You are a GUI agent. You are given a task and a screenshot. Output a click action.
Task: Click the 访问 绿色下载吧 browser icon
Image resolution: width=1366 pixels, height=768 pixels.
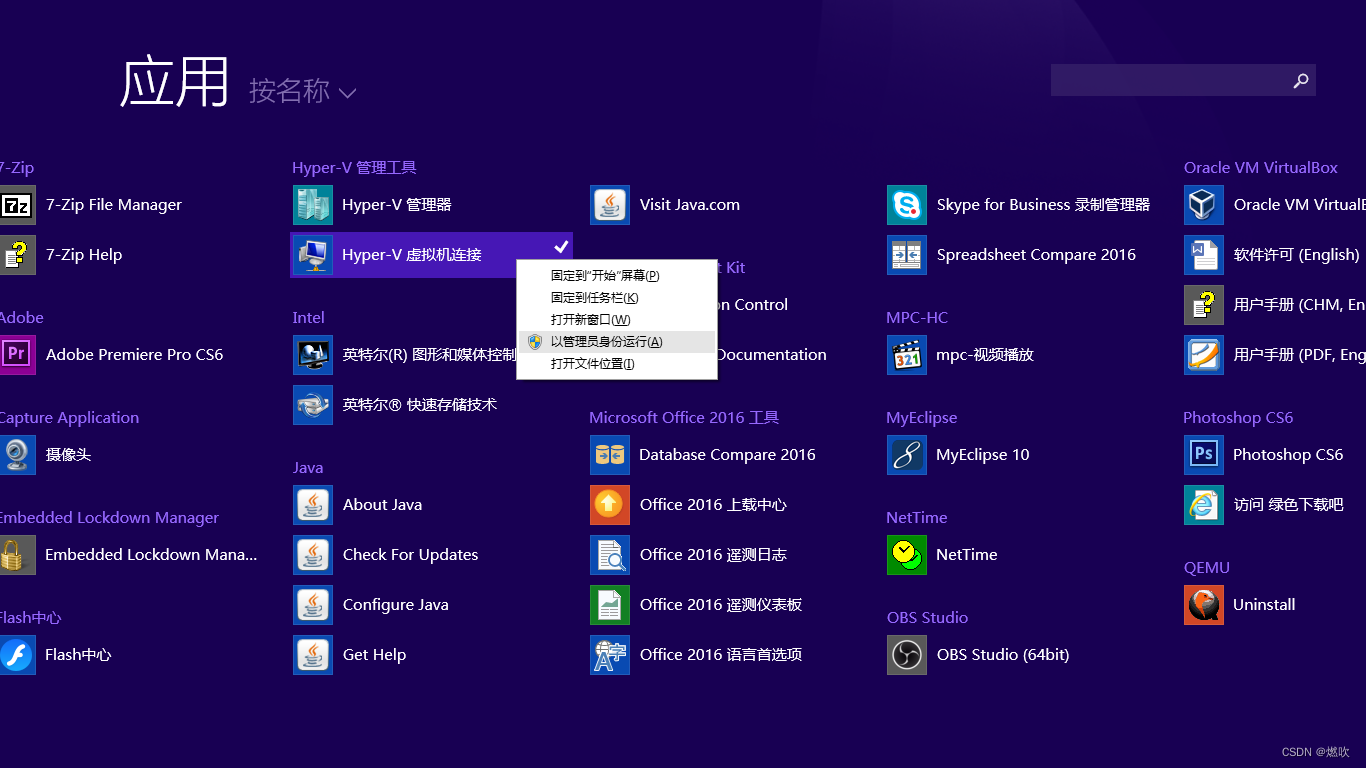coord(1204,505)
